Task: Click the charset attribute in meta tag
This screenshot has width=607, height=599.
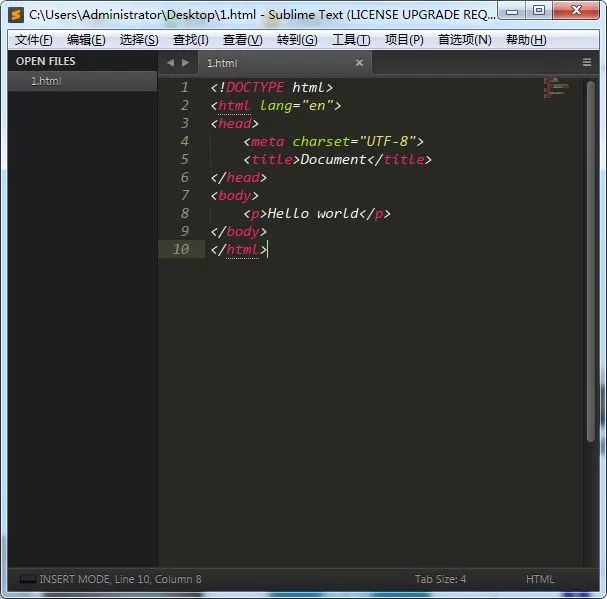Action: (x=321, y=141)
